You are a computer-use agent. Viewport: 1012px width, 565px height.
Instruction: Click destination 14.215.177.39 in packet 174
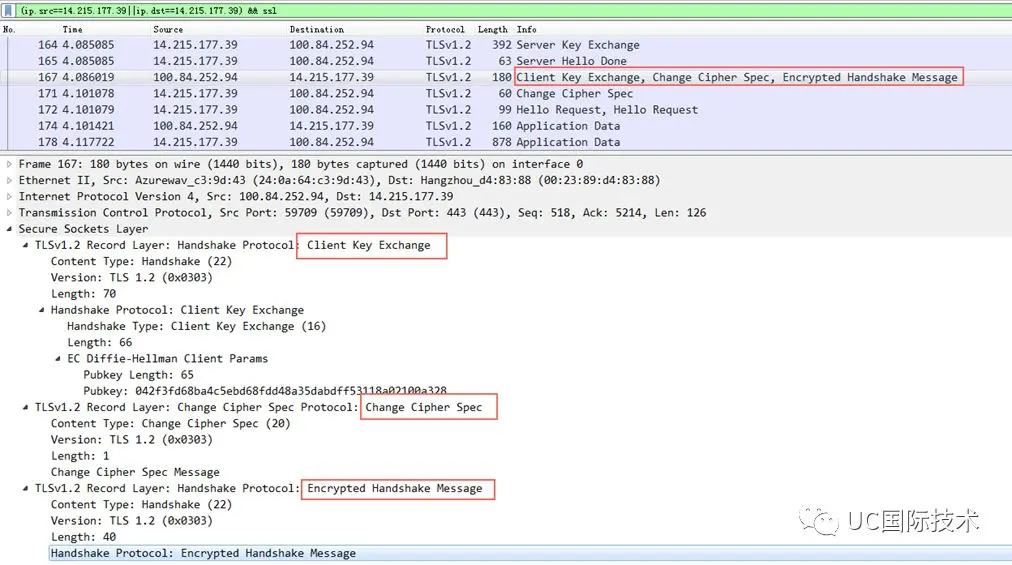click(331, 125)
